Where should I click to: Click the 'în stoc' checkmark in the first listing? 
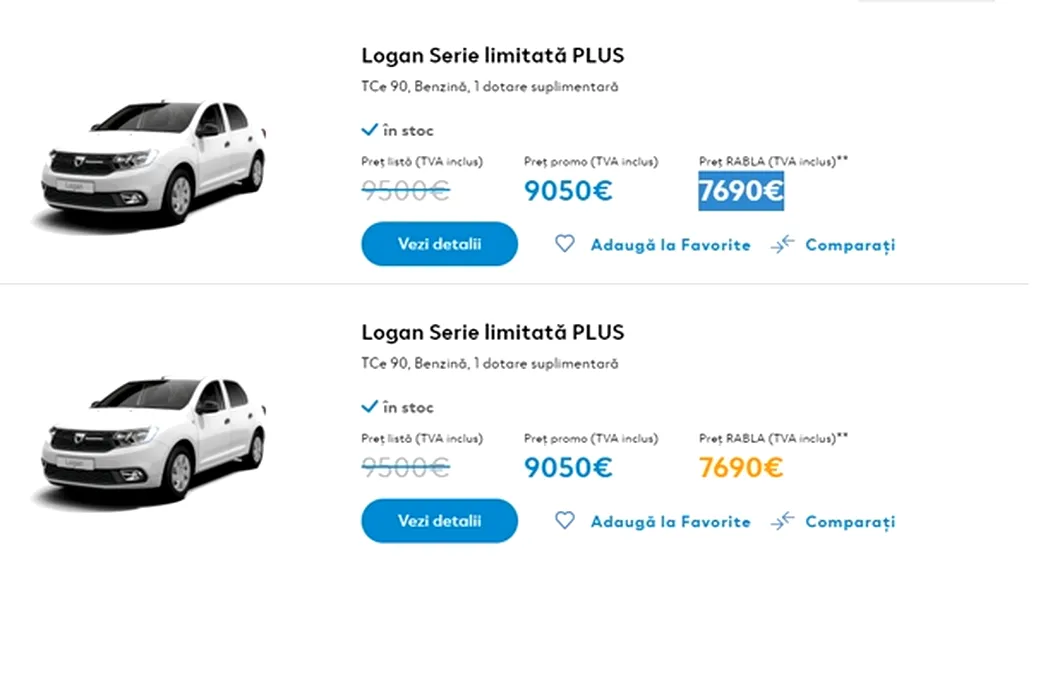pos(370,130)
